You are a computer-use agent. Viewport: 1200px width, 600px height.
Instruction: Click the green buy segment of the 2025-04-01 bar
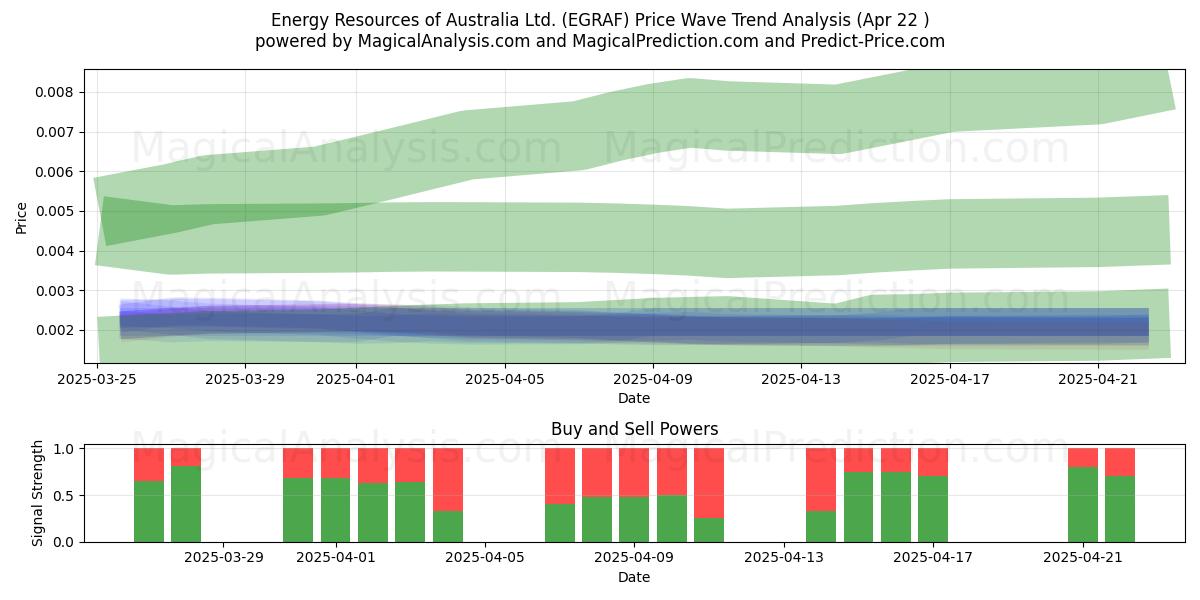336,510
